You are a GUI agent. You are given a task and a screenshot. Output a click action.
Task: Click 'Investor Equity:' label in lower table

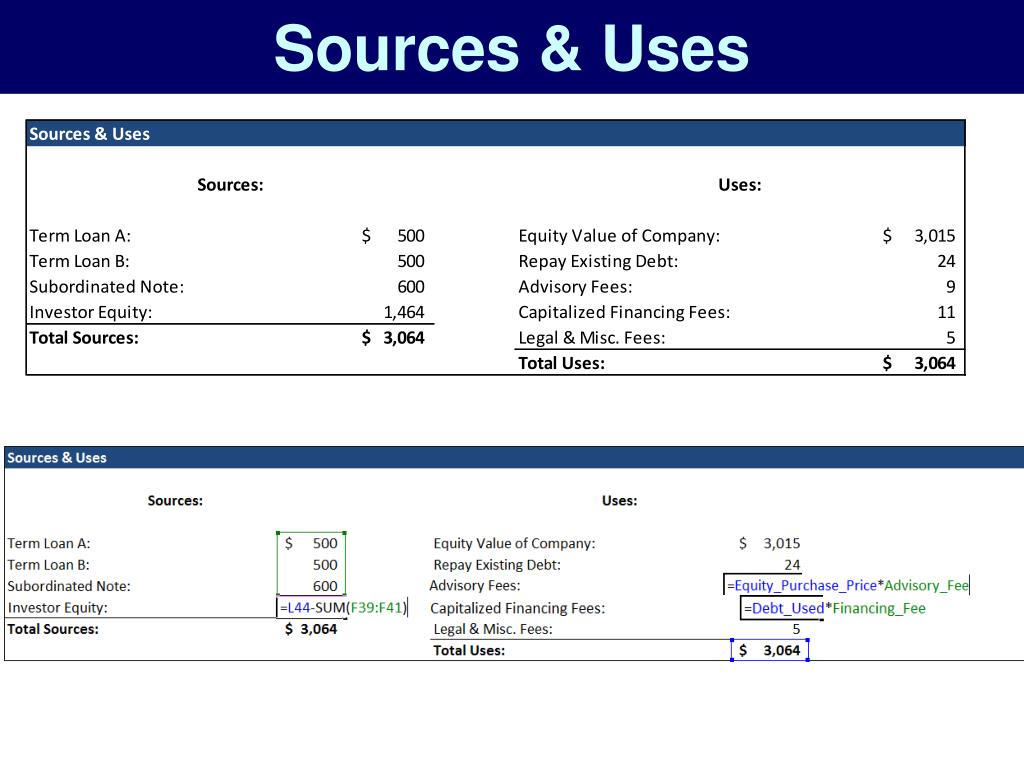pos(57,608)
